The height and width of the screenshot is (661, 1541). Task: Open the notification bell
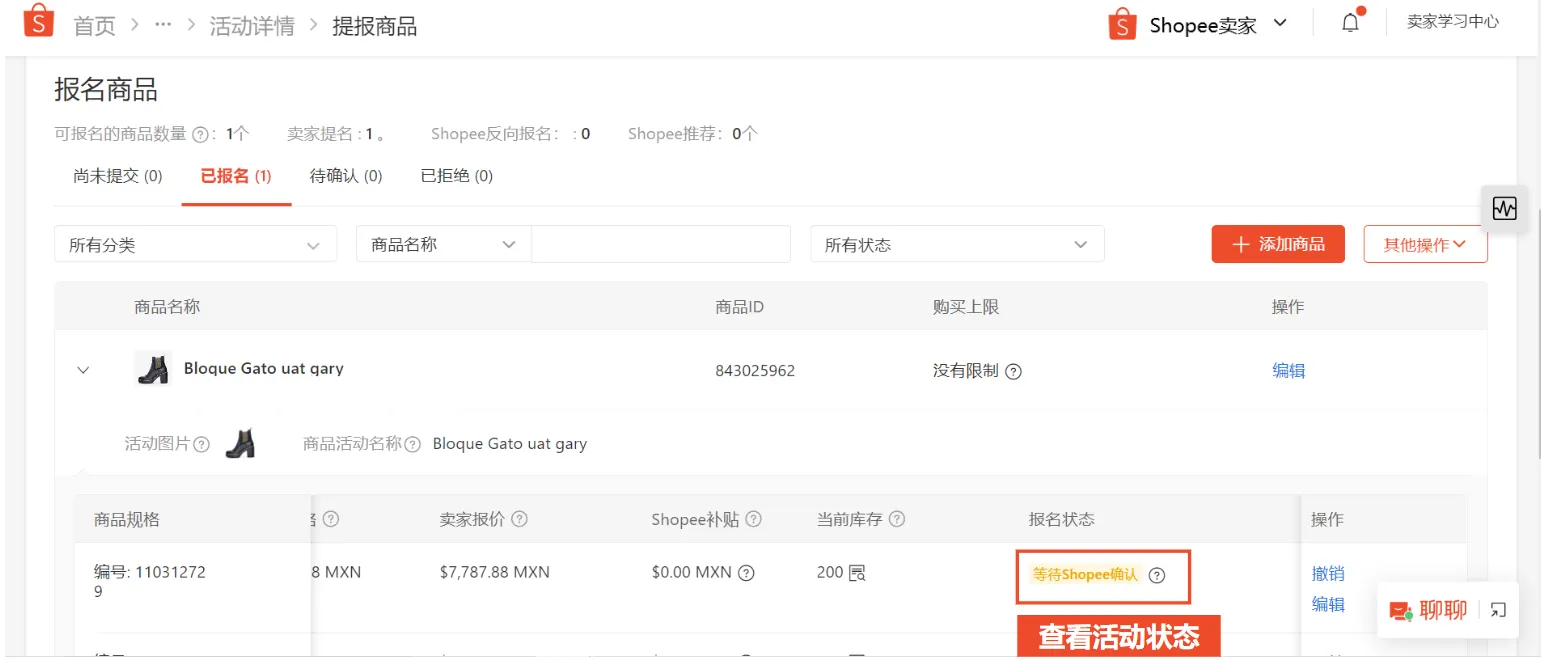click(x=1349, y=21)
